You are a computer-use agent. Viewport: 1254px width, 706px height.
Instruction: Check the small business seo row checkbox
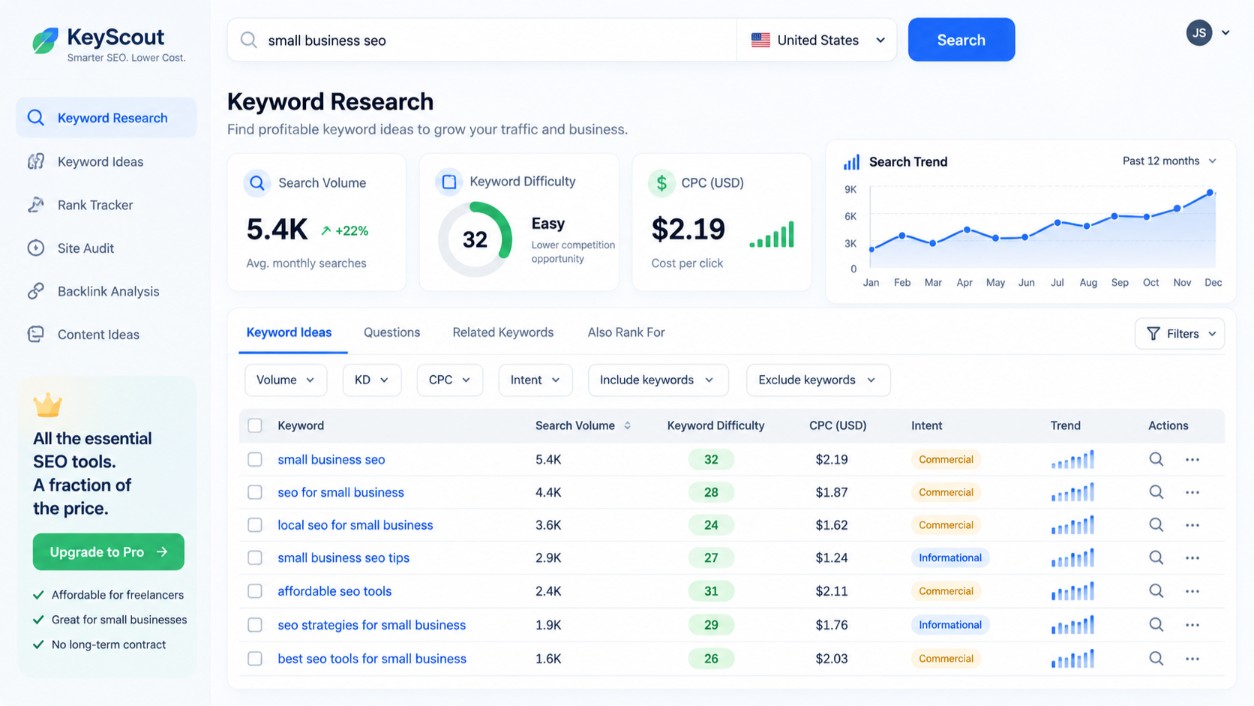tap(255, 459)
